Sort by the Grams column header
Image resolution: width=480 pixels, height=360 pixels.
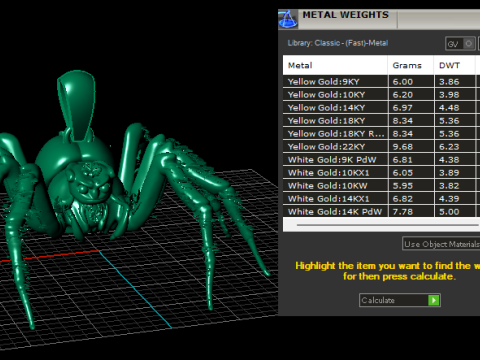411,65
